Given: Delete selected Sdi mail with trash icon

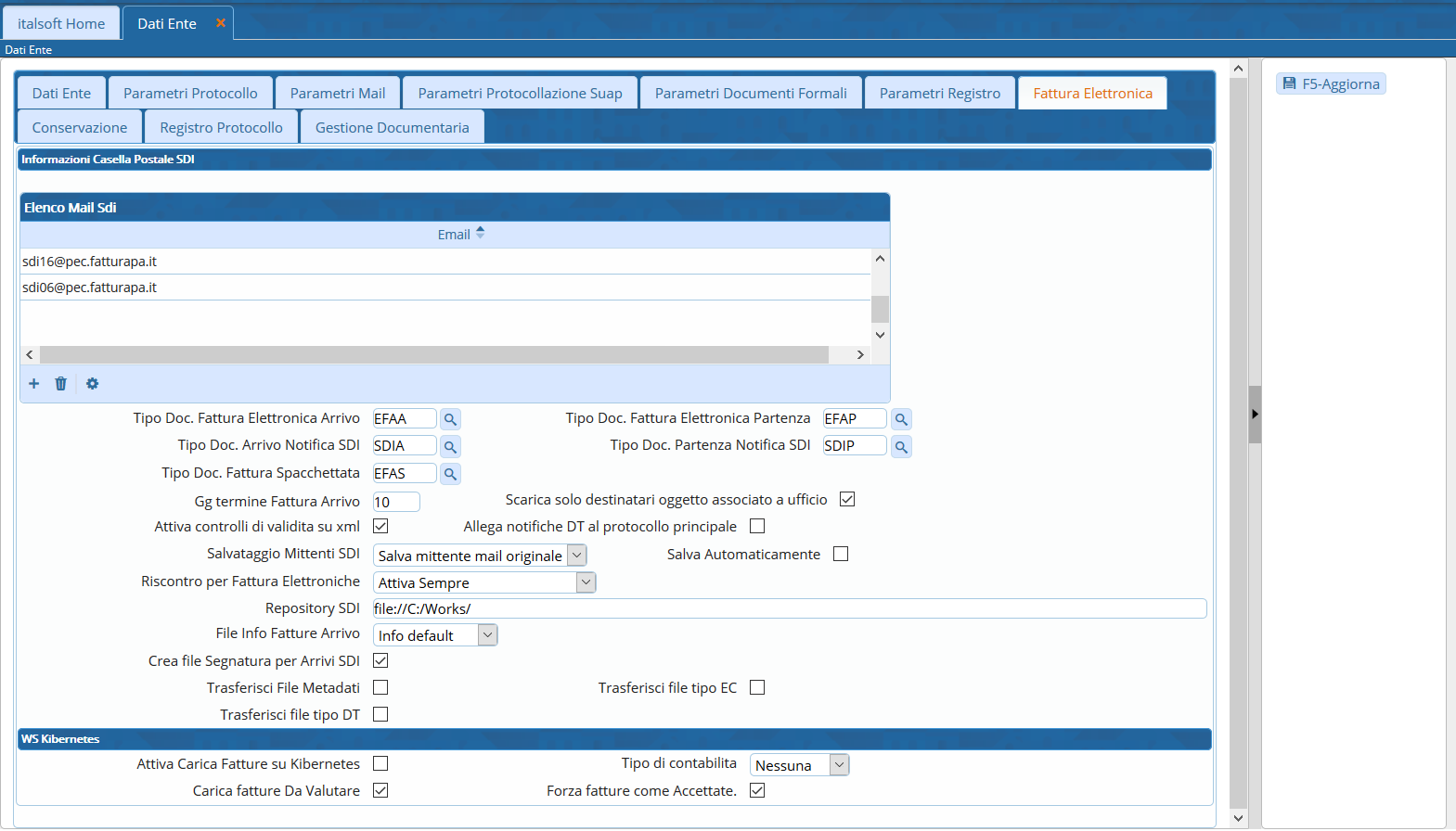Looking at the screenshot, I should coord(61,384).
